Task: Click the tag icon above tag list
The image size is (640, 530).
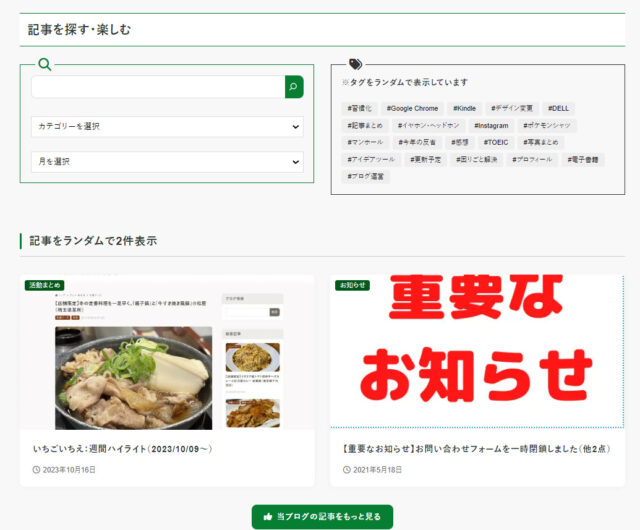Action: pos(355,65)
